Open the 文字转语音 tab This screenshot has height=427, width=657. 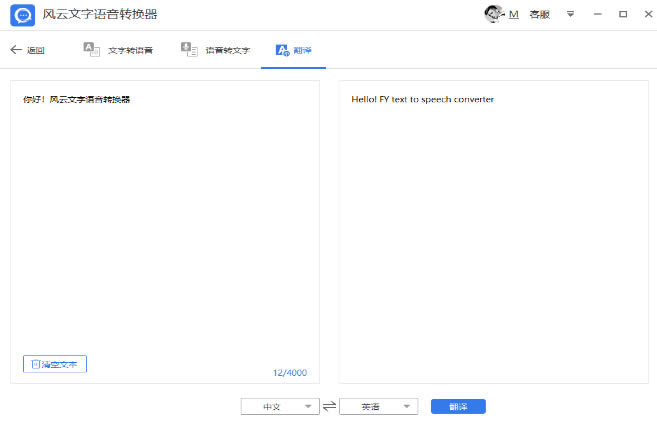coord(118,50)
